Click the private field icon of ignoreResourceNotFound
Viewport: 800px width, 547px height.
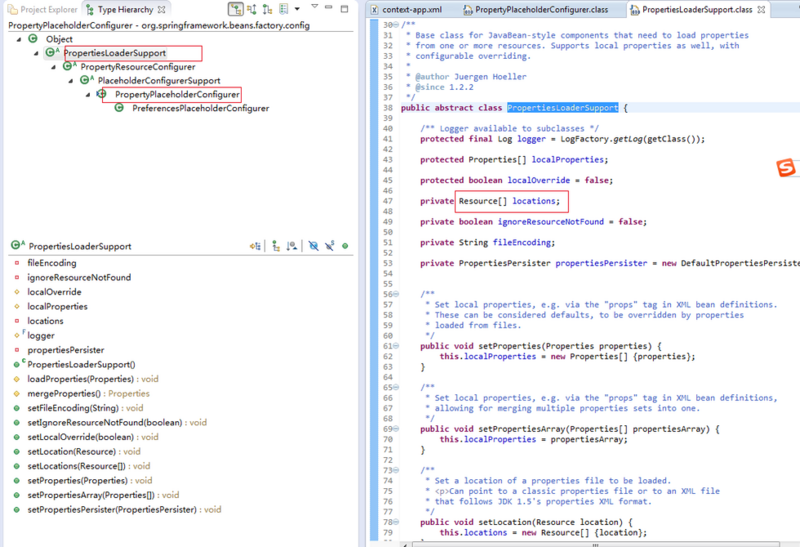(17, 278)
